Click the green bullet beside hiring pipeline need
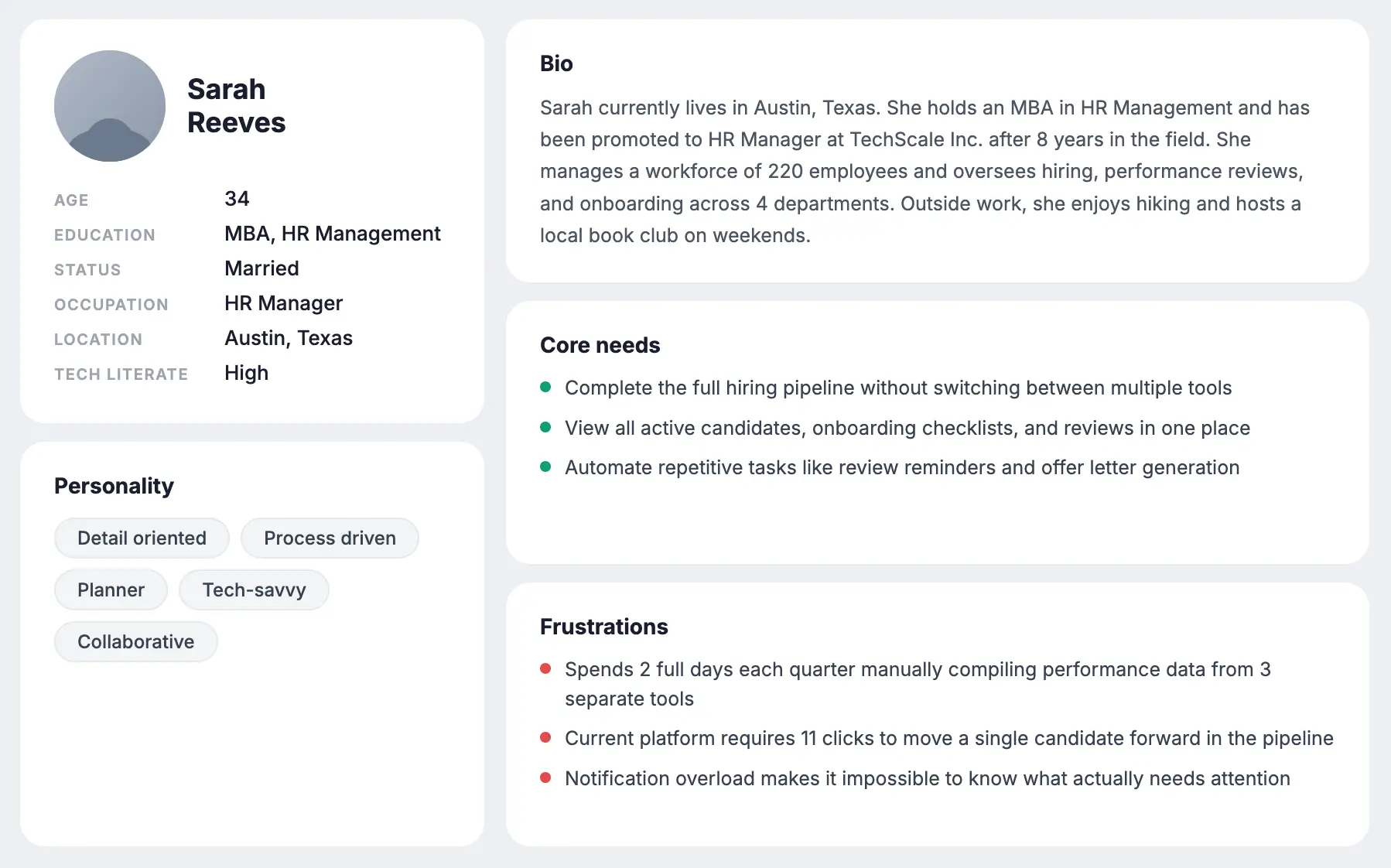This screenshot has width=1391, height=868. (545, 387)
